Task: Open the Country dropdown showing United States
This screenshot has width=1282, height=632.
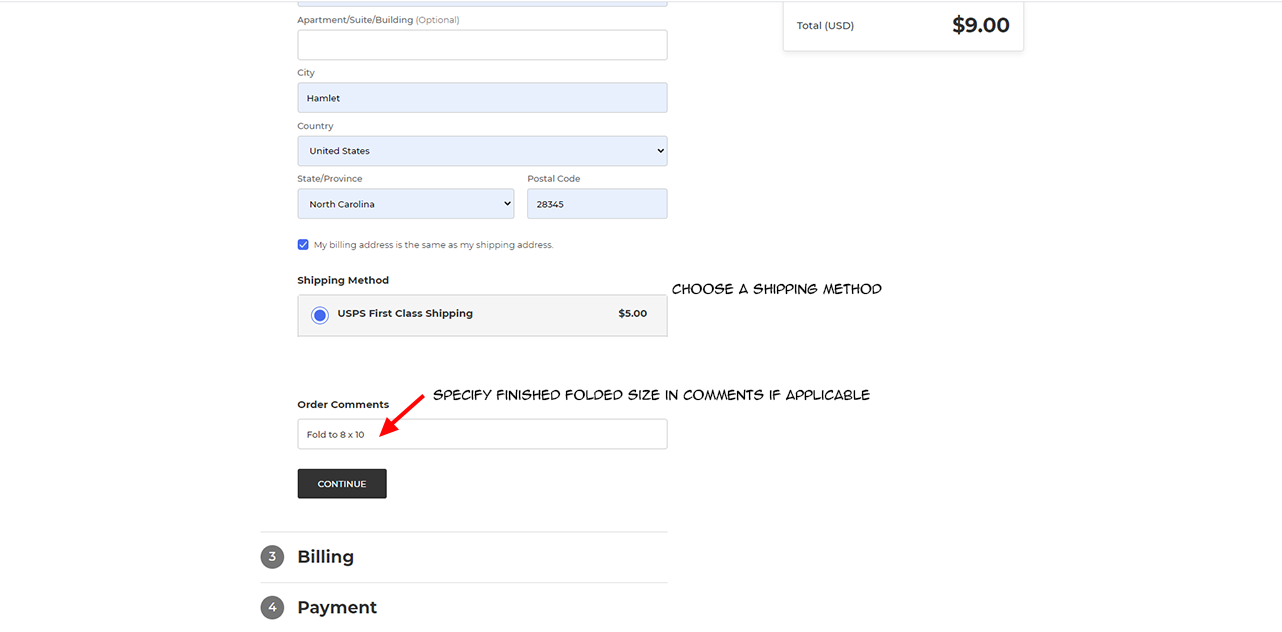Action: (x=482, y=151)
